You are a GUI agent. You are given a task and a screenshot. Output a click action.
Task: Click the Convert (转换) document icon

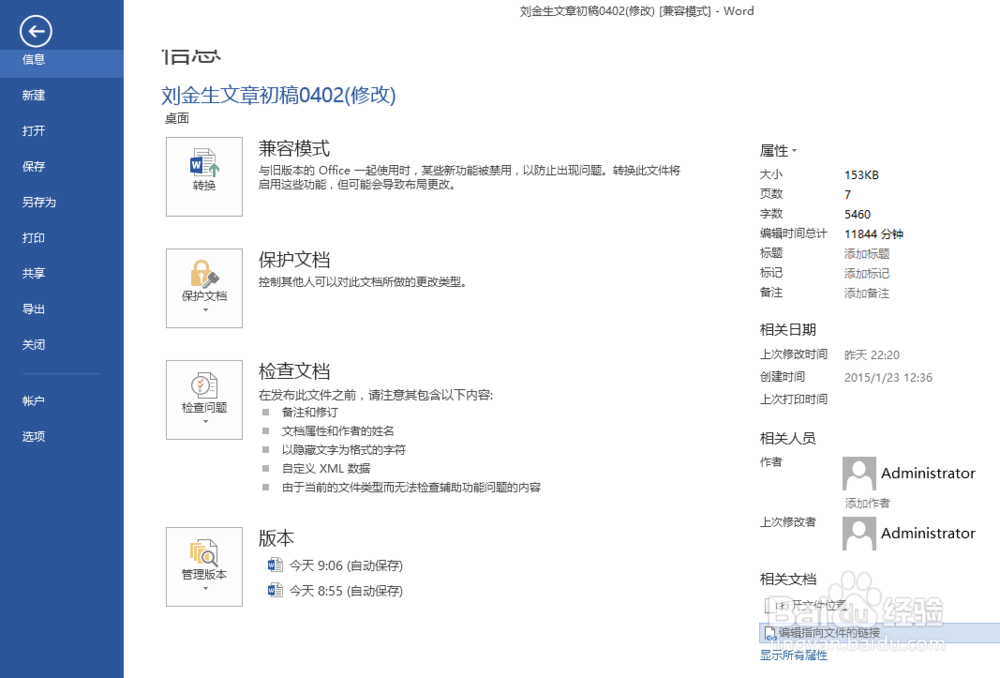tap(204, 177)
